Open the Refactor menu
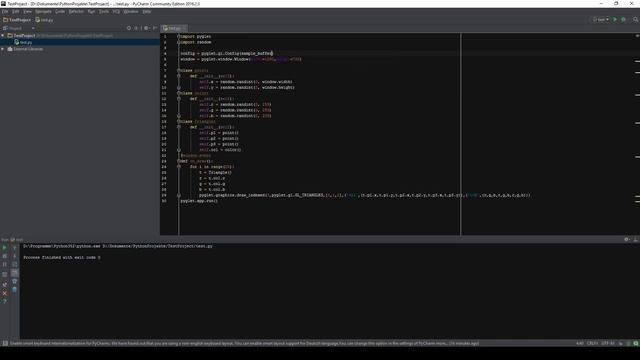 point(76,11)
